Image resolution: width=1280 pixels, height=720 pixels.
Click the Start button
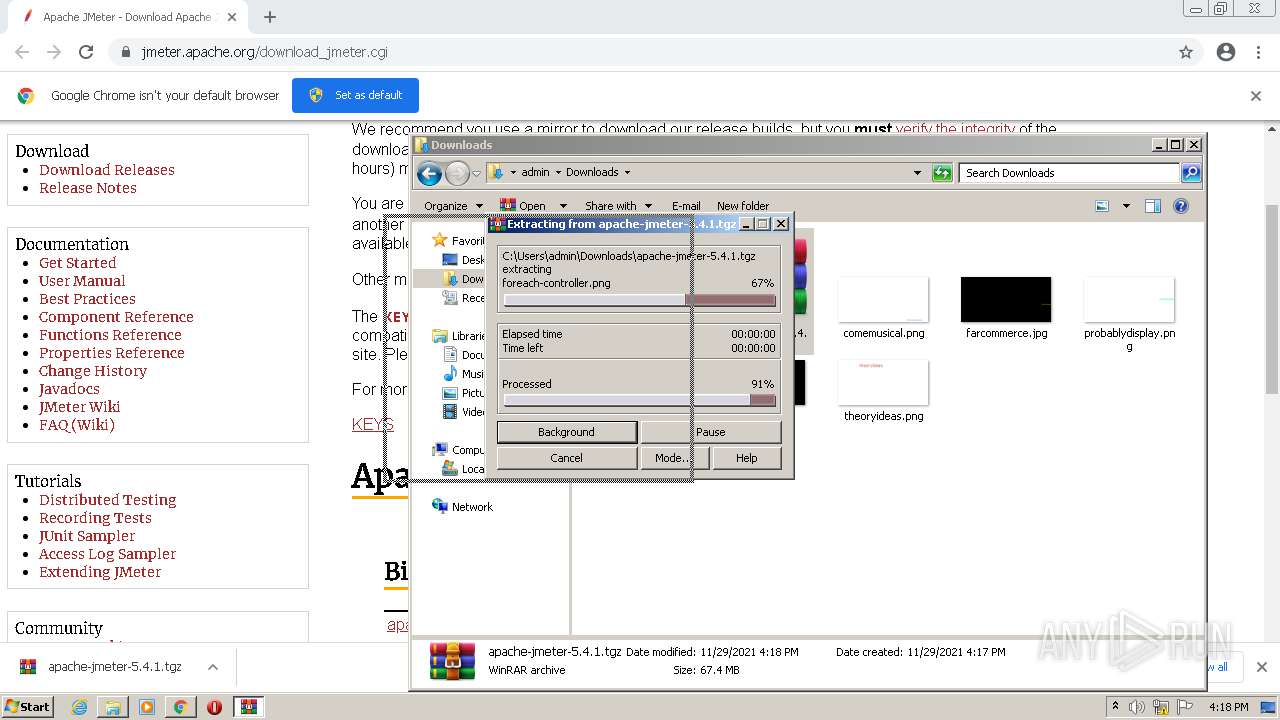[x=27, y=707]
